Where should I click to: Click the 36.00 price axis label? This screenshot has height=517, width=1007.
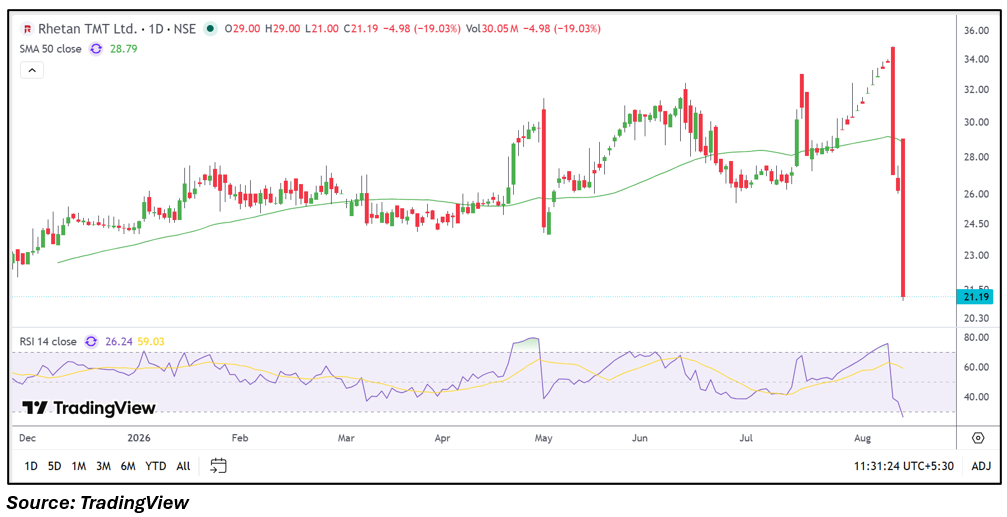(x=978, y=30)
